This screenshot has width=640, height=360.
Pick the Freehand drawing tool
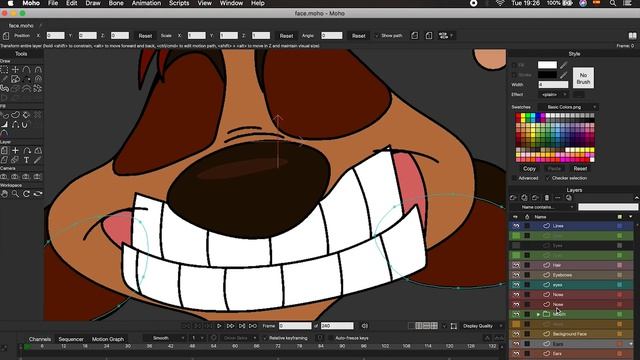pyautogui.click(x=4, y=79)
